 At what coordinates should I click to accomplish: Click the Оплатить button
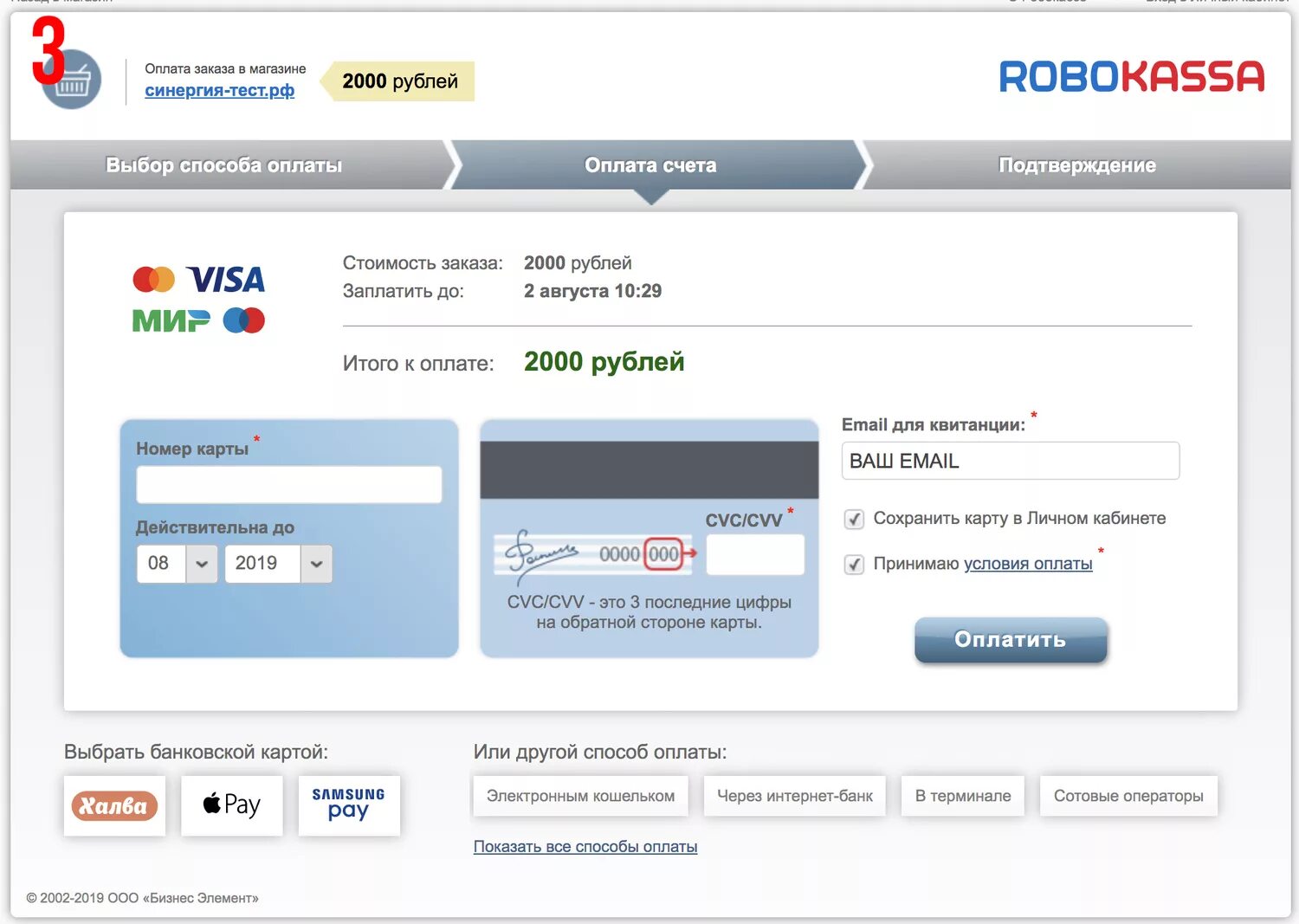[1011, 640]
